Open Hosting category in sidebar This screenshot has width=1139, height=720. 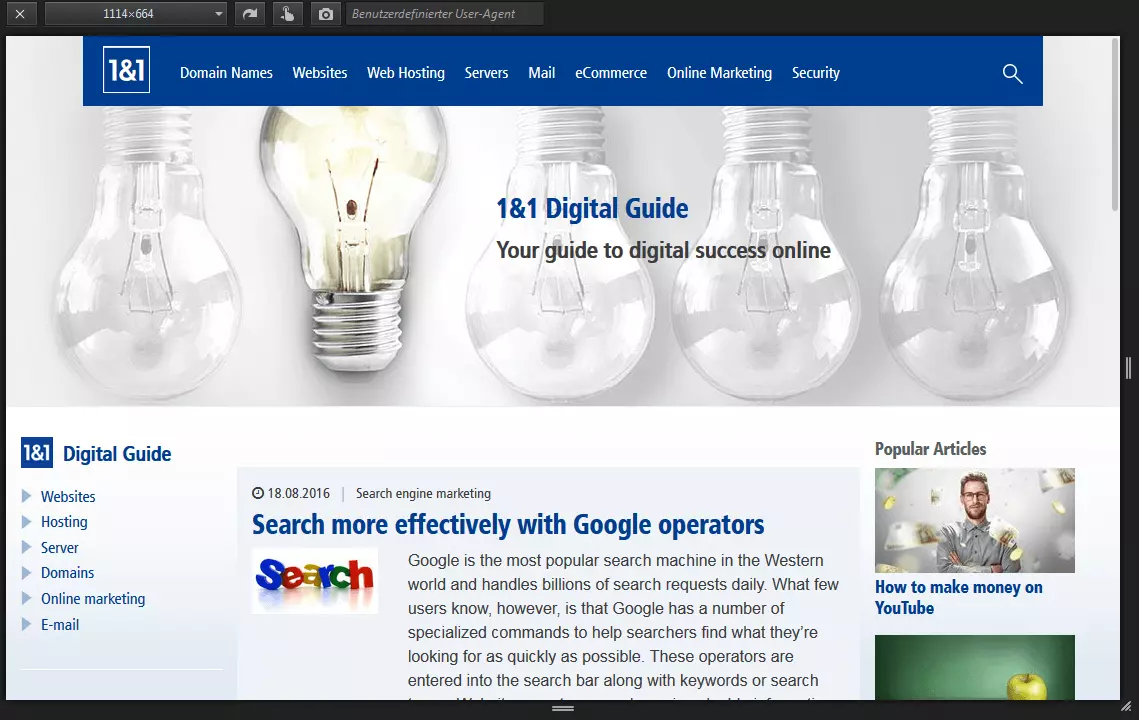[x=64, y=522]
